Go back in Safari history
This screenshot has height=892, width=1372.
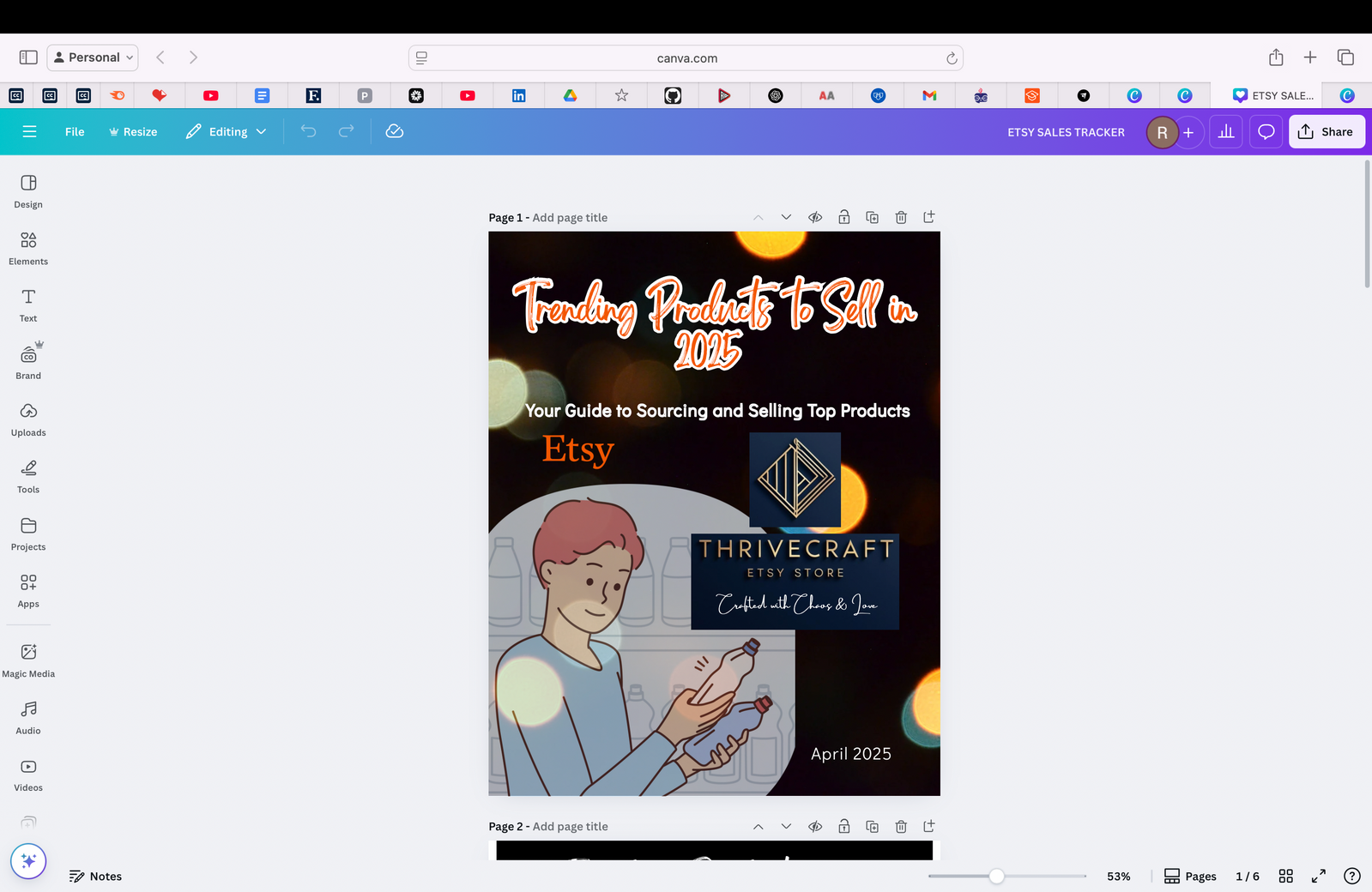click(160, 57)
